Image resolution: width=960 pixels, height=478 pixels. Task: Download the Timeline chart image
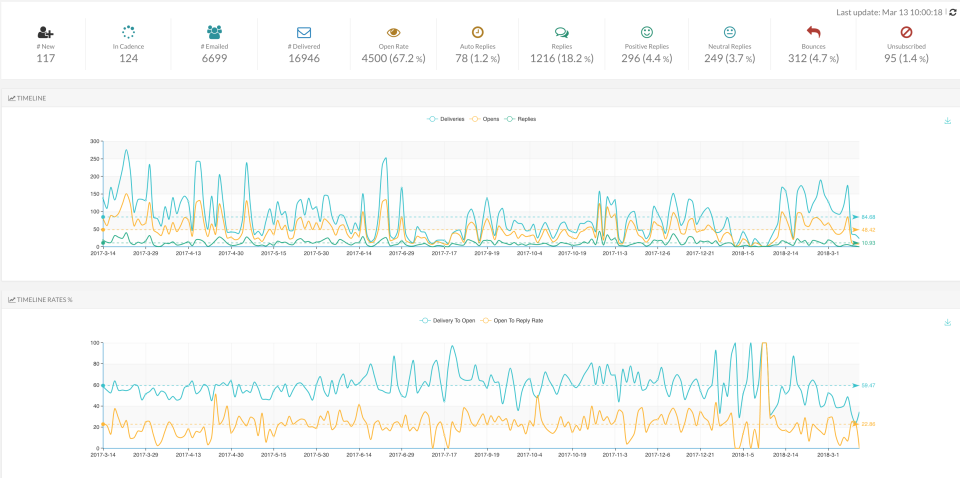pos(946,121)
